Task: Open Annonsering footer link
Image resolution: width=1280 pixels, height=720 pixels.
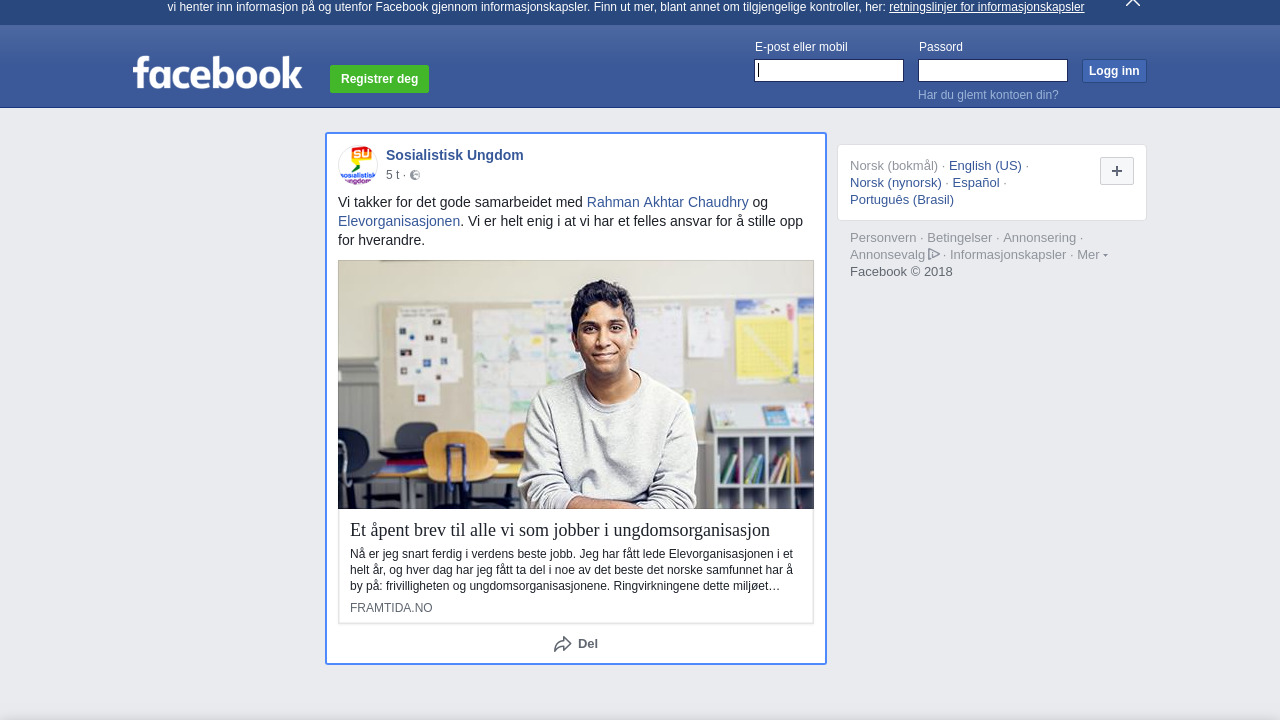Action: click(x=1040, y=238)
